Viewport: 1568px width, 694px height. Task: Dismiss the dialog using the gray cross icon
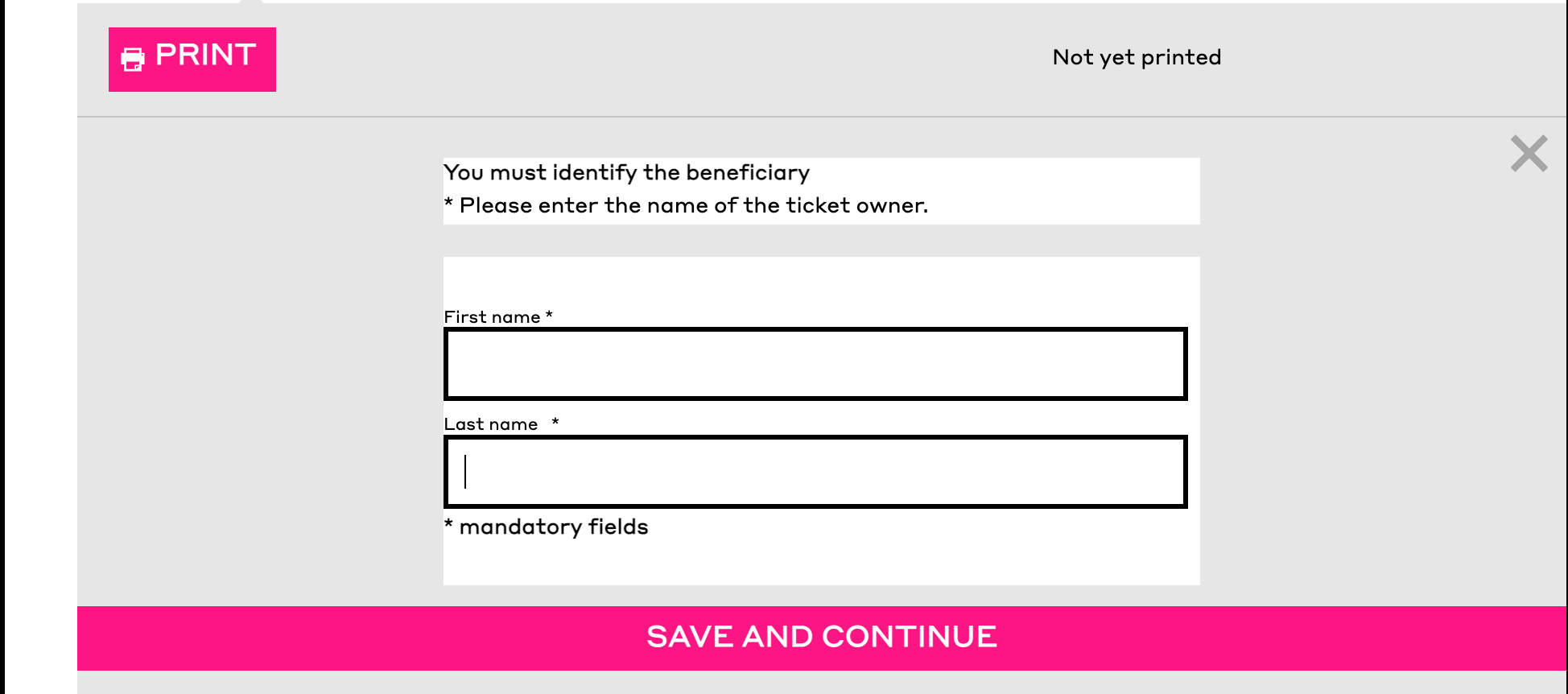[x=1529, y=153]
